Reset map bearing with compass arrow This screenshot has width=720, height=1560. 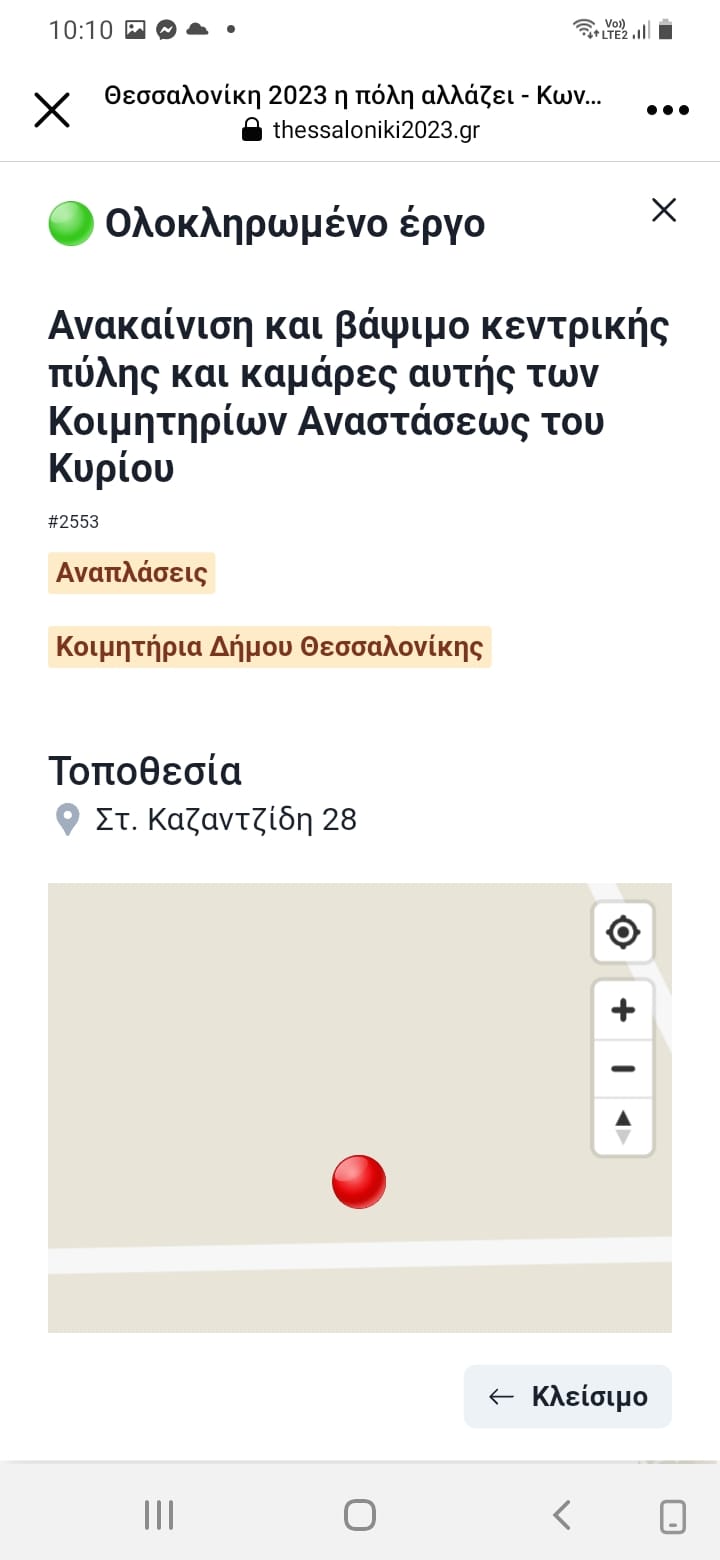point(623,1126)
